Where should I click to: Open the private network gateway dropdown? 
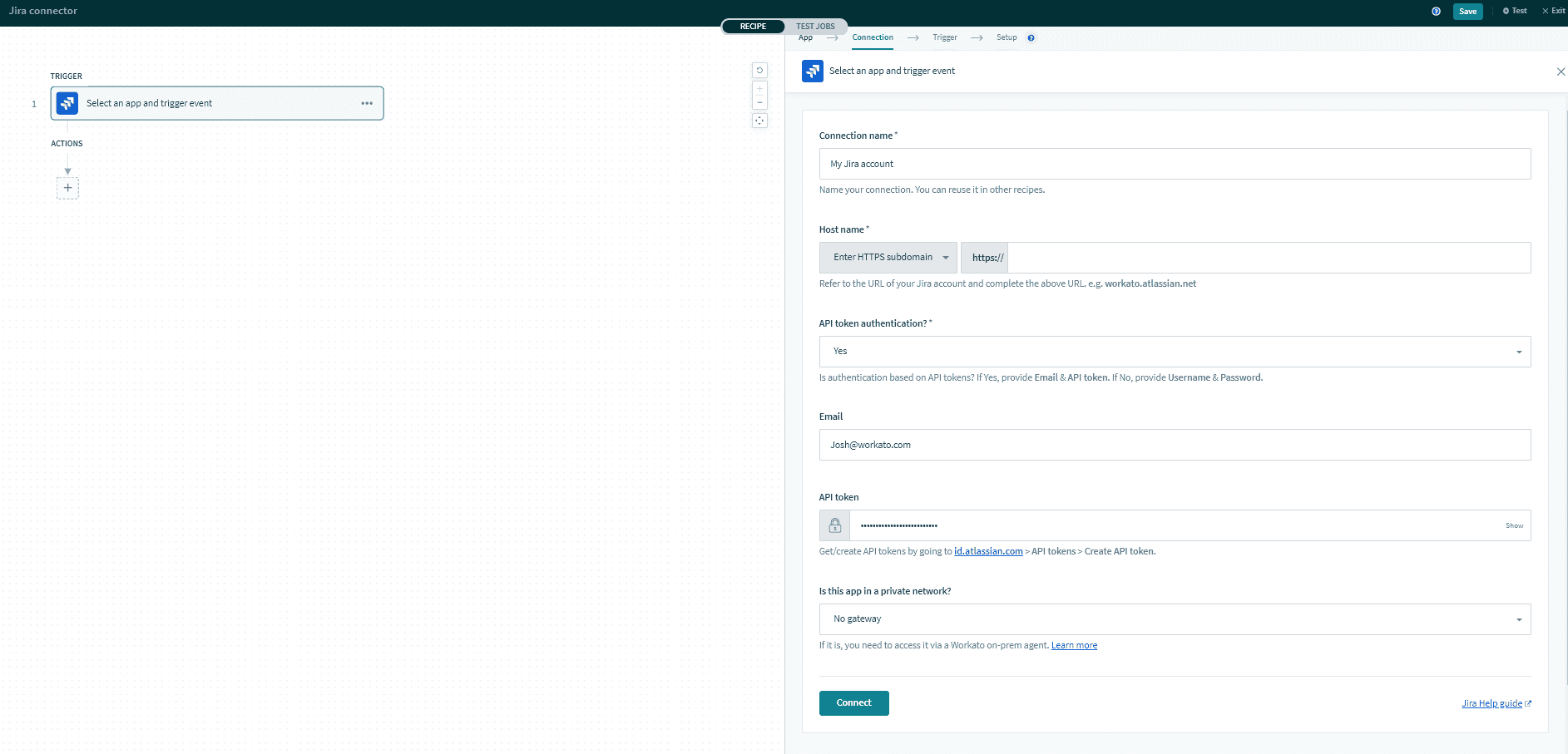pyautogui.click(x=1175, y=619)
